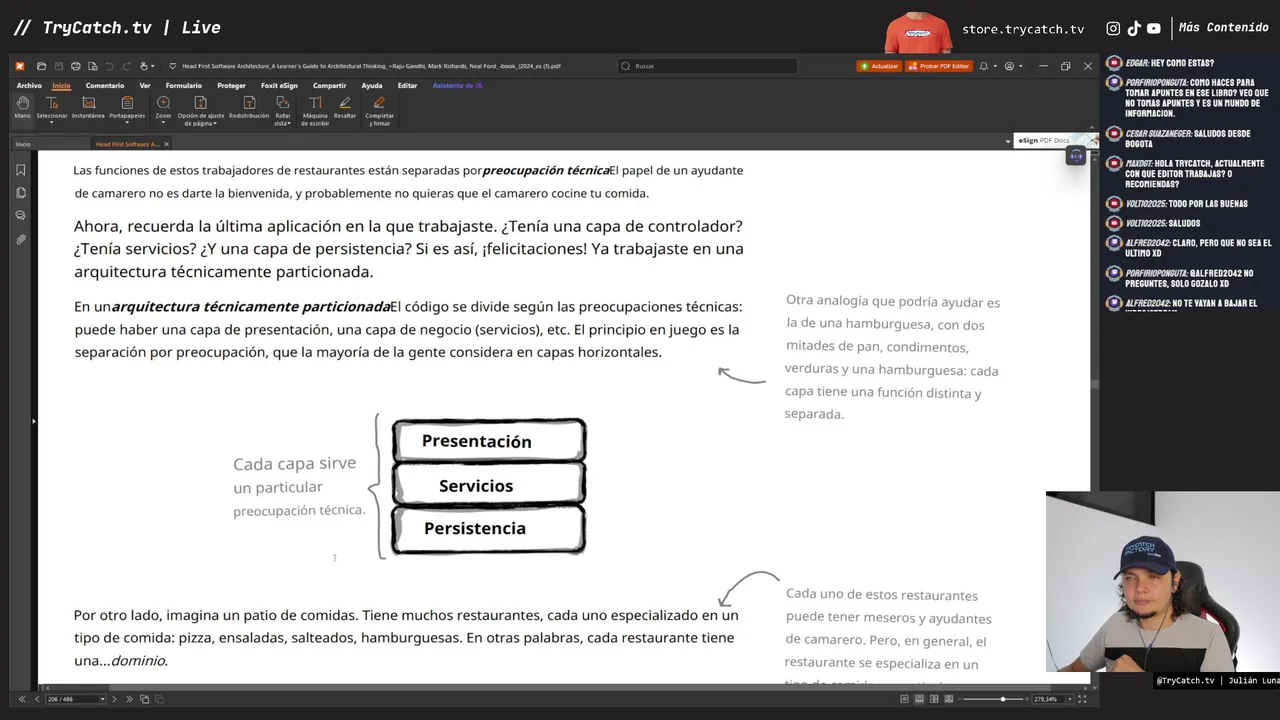Click the Buscar search field

pyautogui.click(x=708, y=66)
